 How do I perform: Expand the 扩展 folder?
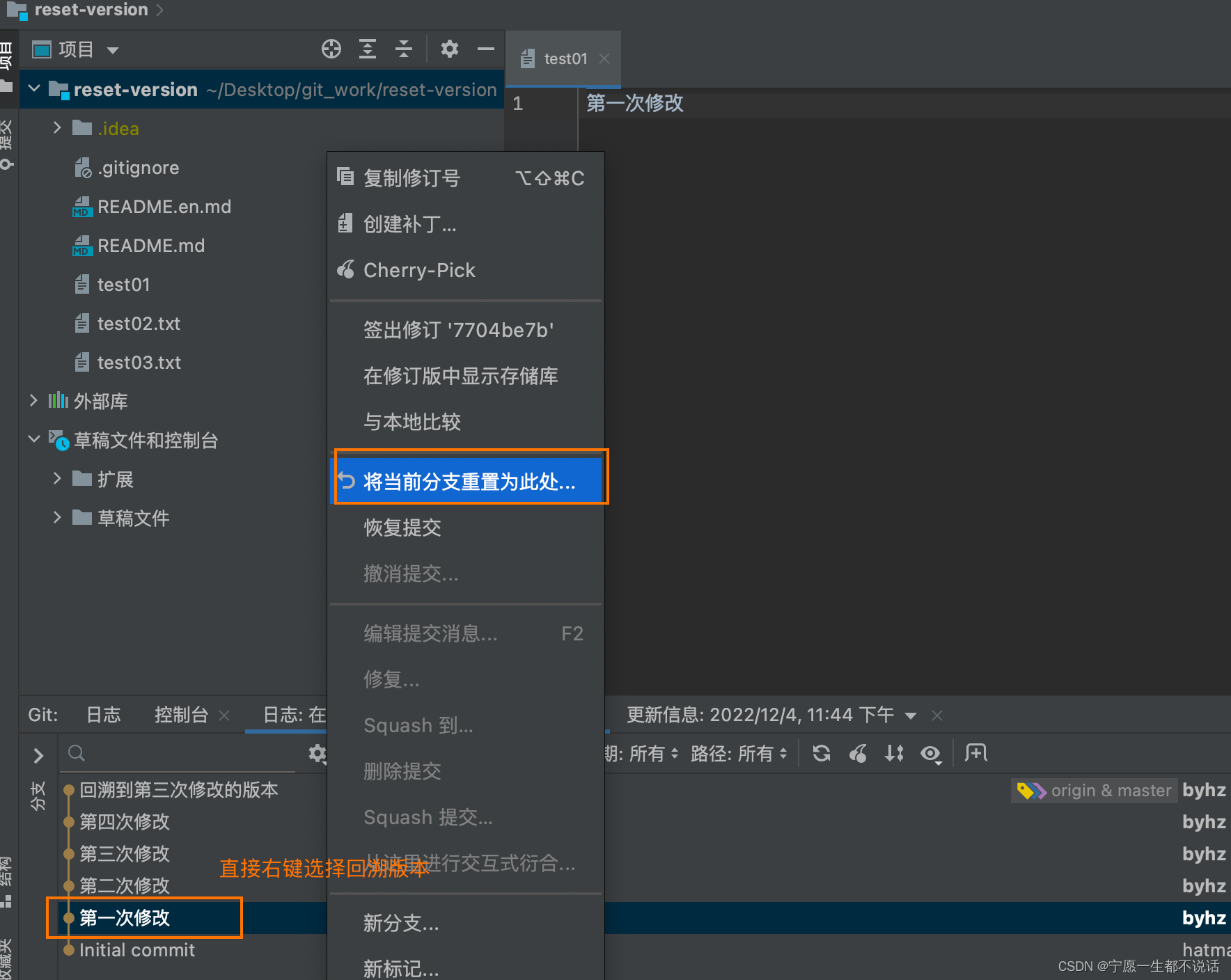[x=57, y=478]
